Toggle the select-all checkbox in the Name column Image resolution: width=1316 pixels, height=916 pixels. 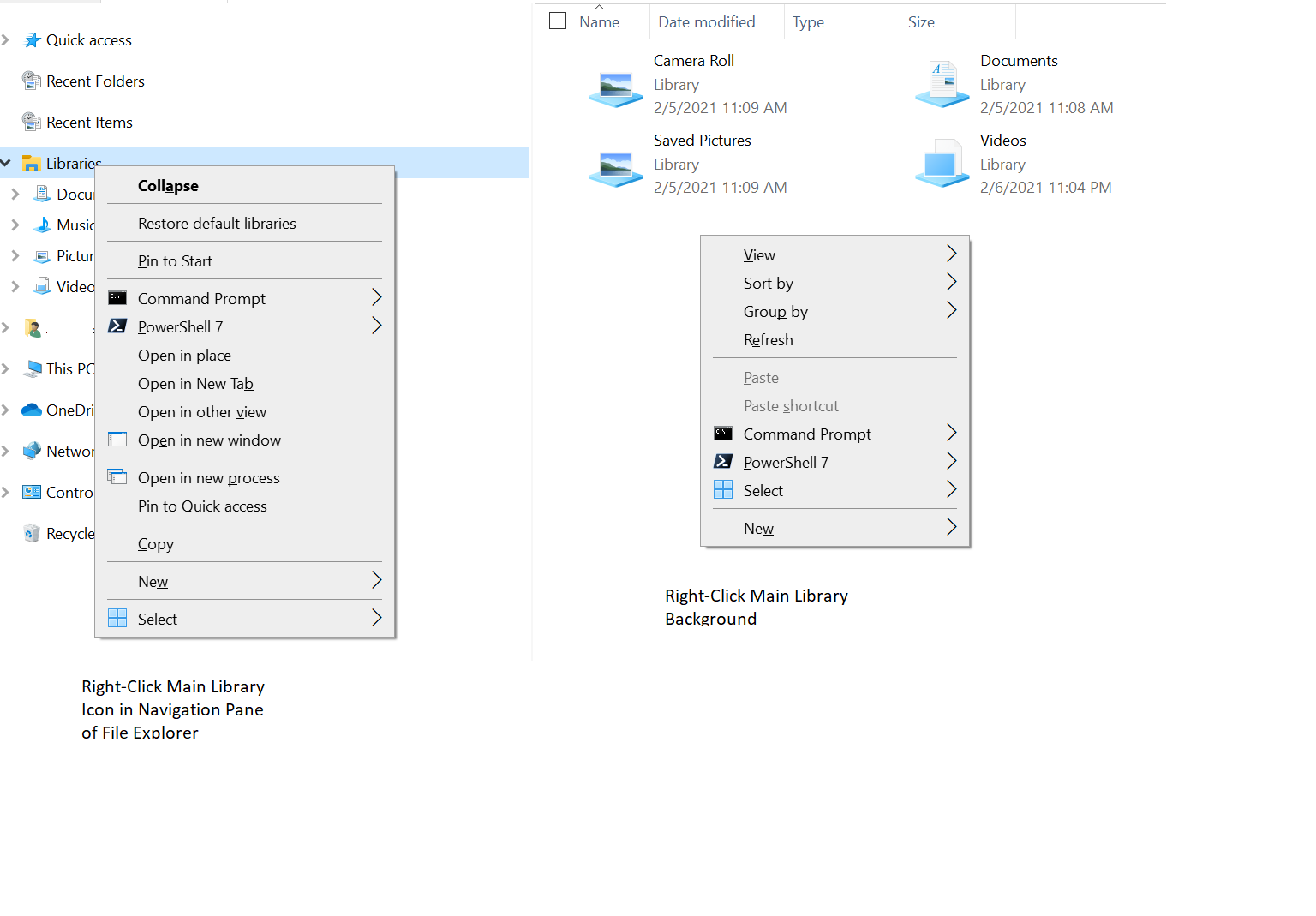(x=558, y=21)
